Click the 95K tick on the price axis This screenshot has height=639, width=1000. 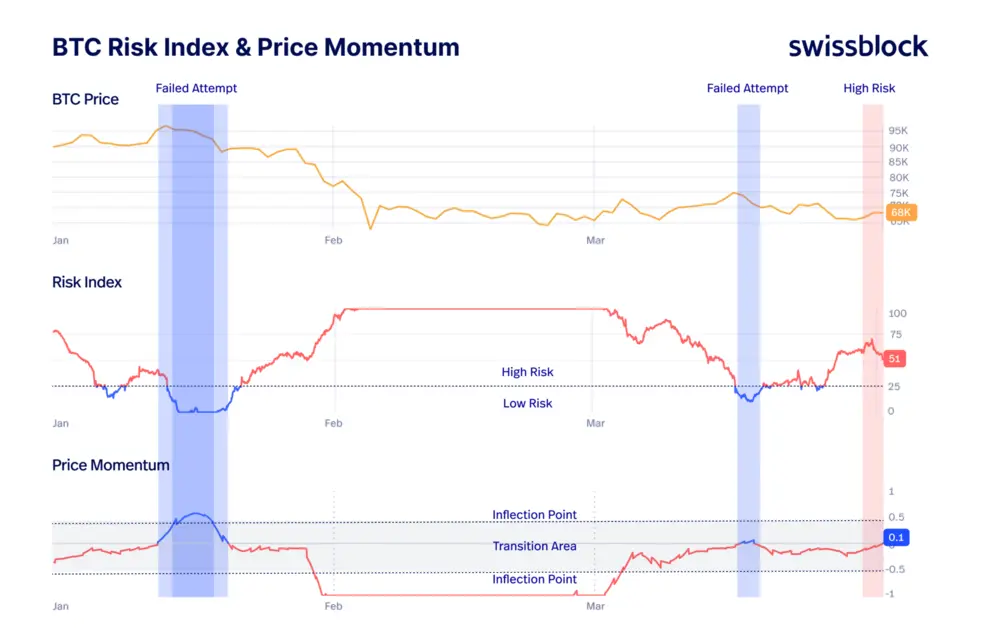(x=897, y=131)
